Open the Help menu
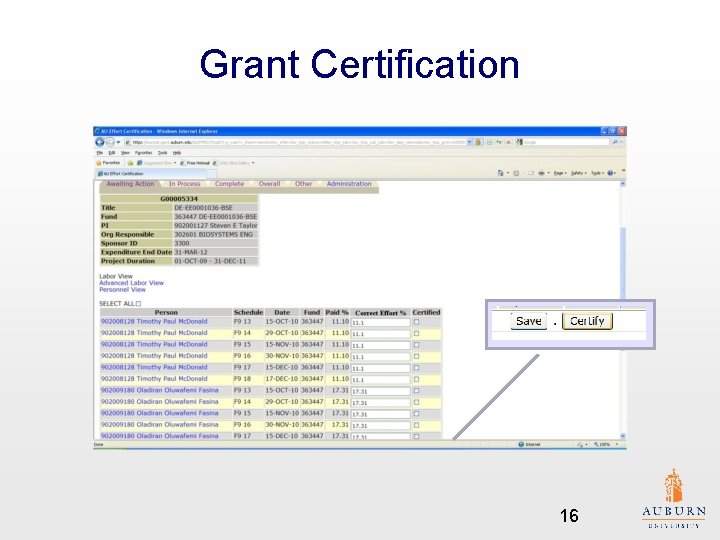Screen dimensions: 720x540 click(177, 153)
